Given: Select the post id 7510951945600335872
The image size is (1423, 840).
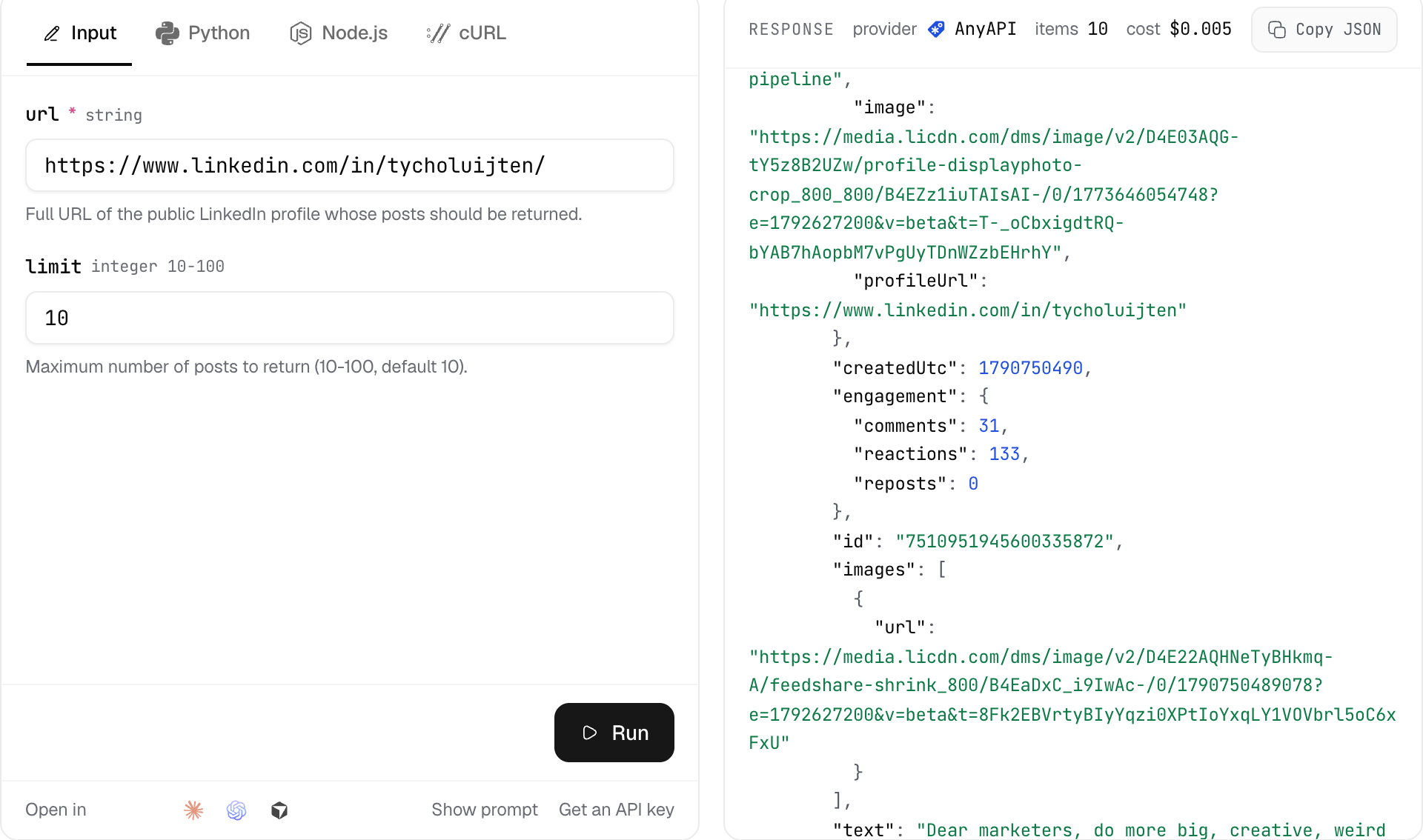Looking at the screenshot, I should pos(1004,541).
